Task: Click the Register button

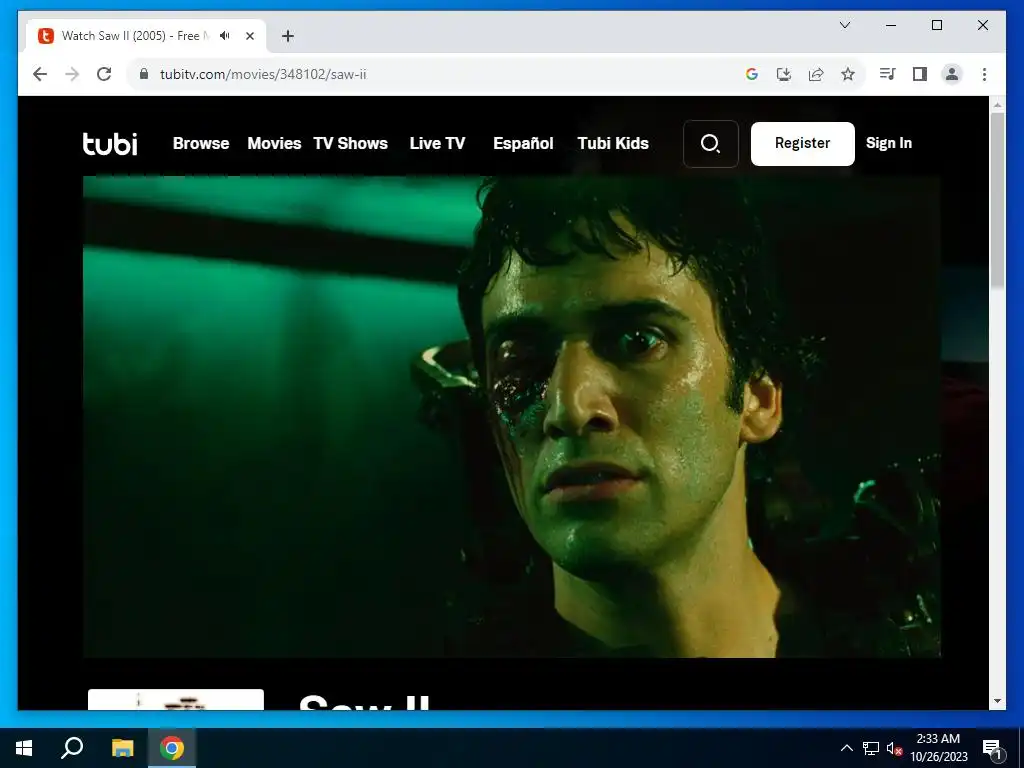Action: click(x=803, y=144)
